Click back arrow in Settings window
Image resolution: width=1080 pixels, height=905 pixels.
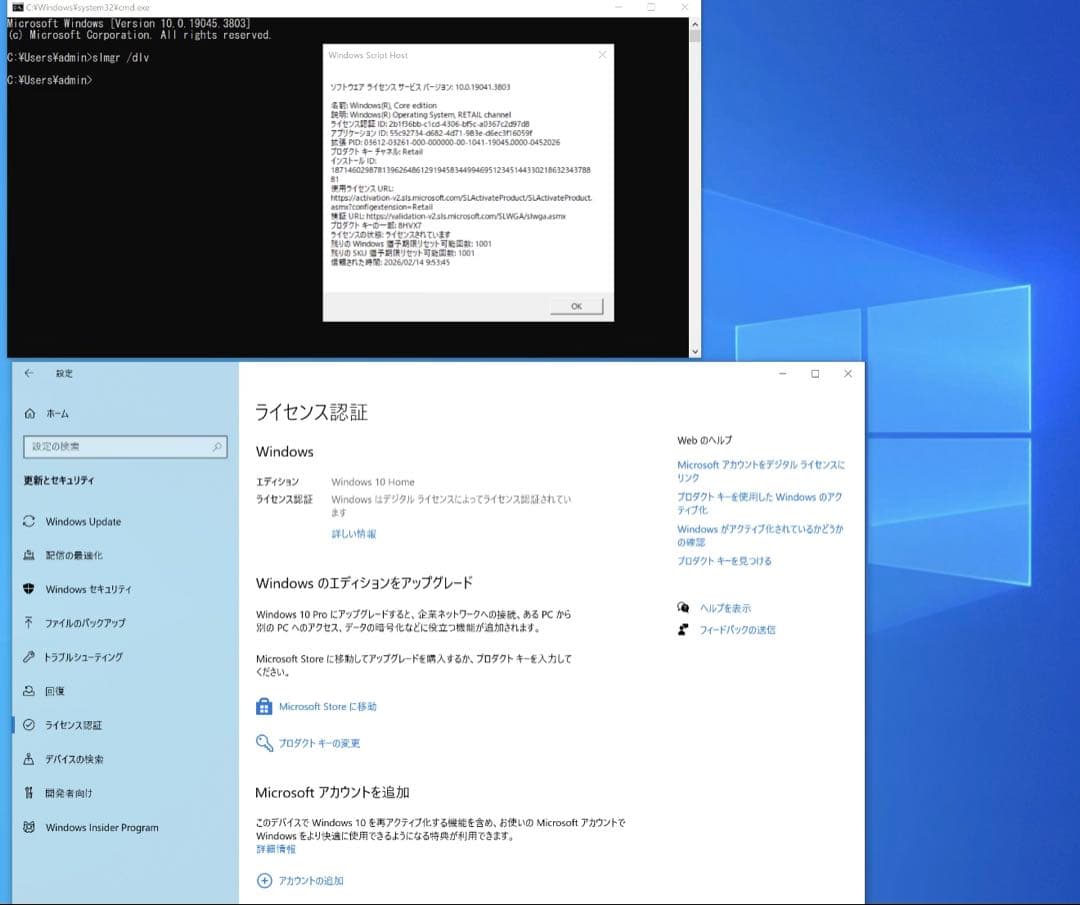[x=29, y=373]
